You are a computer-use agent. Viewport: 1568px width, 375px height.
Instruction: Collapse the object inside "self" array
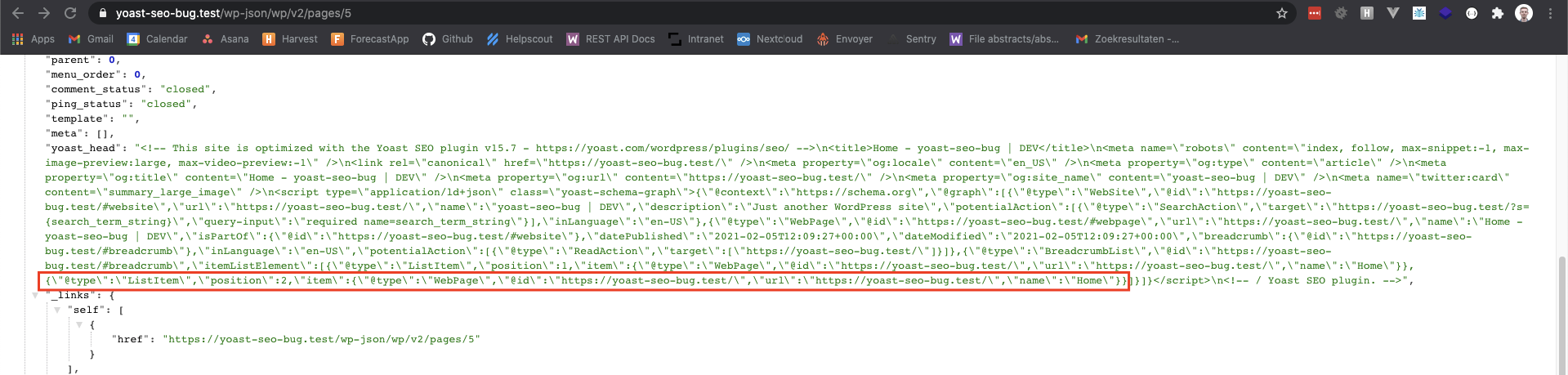pos(79,324)
